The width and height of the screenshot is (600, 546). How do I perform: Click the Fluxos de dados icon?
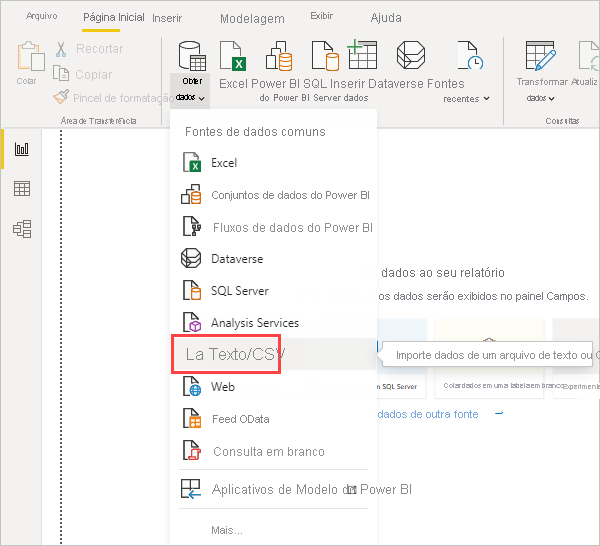tap(192, 227)
